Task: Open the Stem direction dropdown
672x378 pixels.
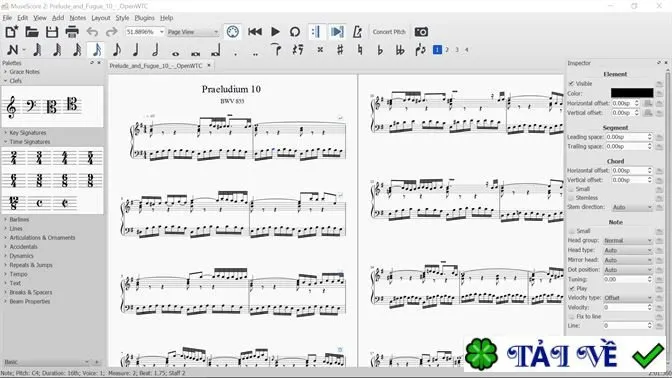Action: [632, 207]
